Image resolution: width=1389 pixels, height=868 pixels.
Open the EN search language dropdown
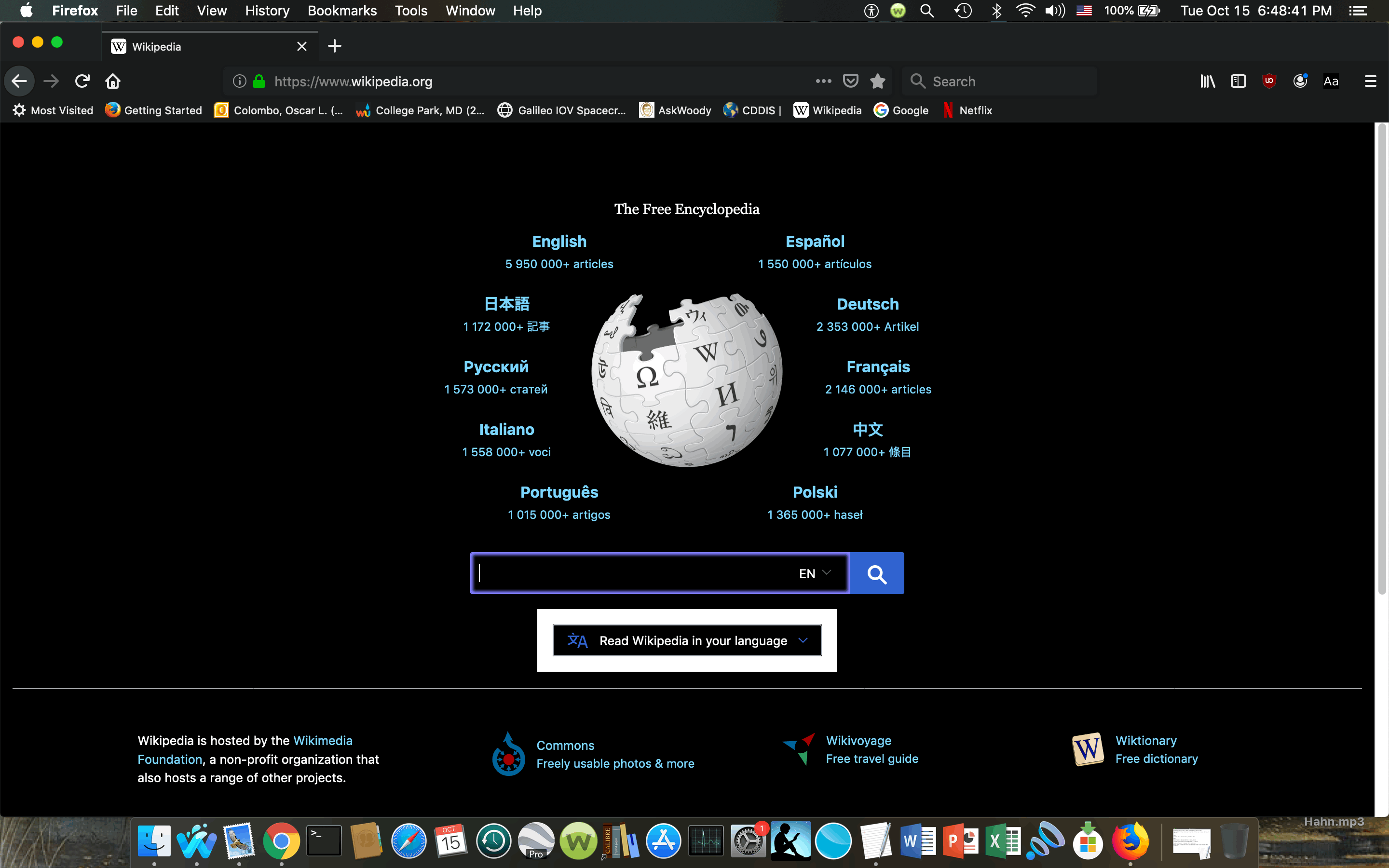815,573
